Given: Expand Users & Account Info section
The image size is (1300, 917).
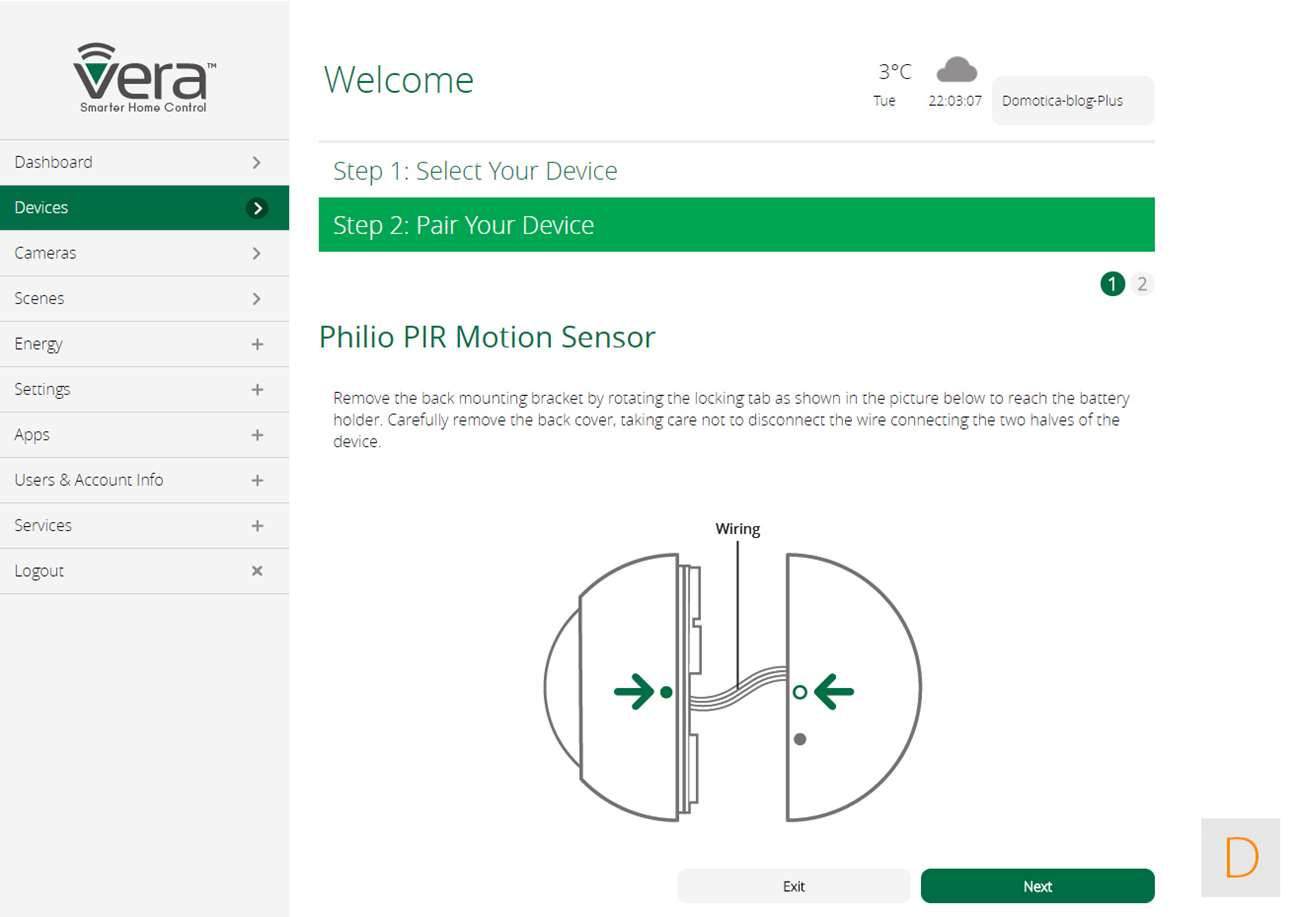Looking at the screenshot, I should (257, 480).
